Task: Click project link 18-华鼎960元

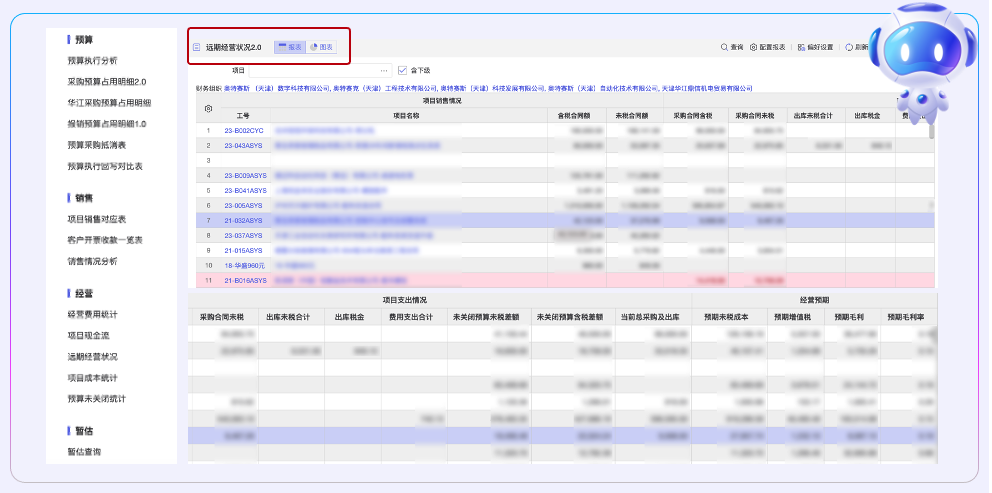Action: pyautogui.click(x=245, y=266)
